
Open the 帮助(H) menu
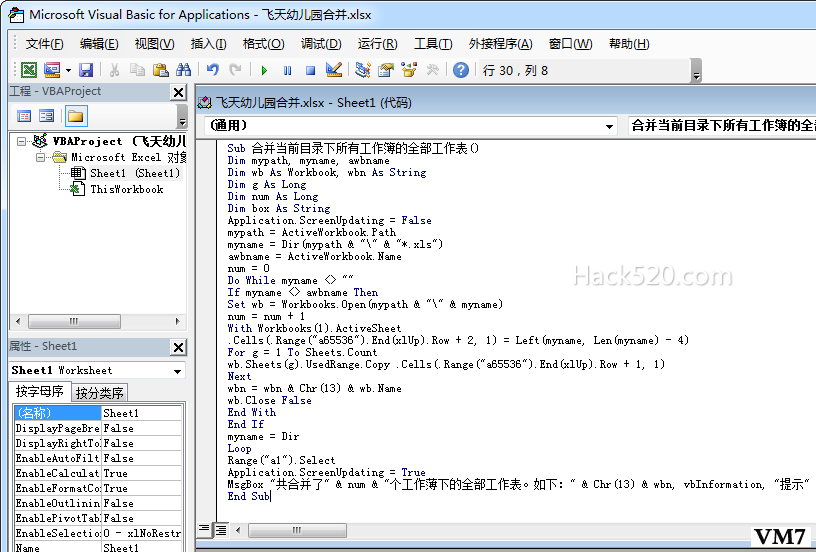coord(629,44)
